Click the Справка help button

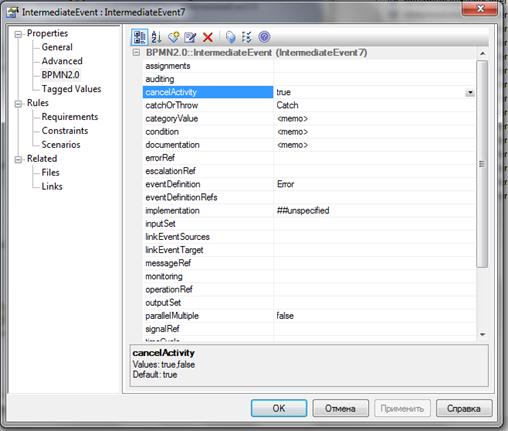tap(464, 408)
